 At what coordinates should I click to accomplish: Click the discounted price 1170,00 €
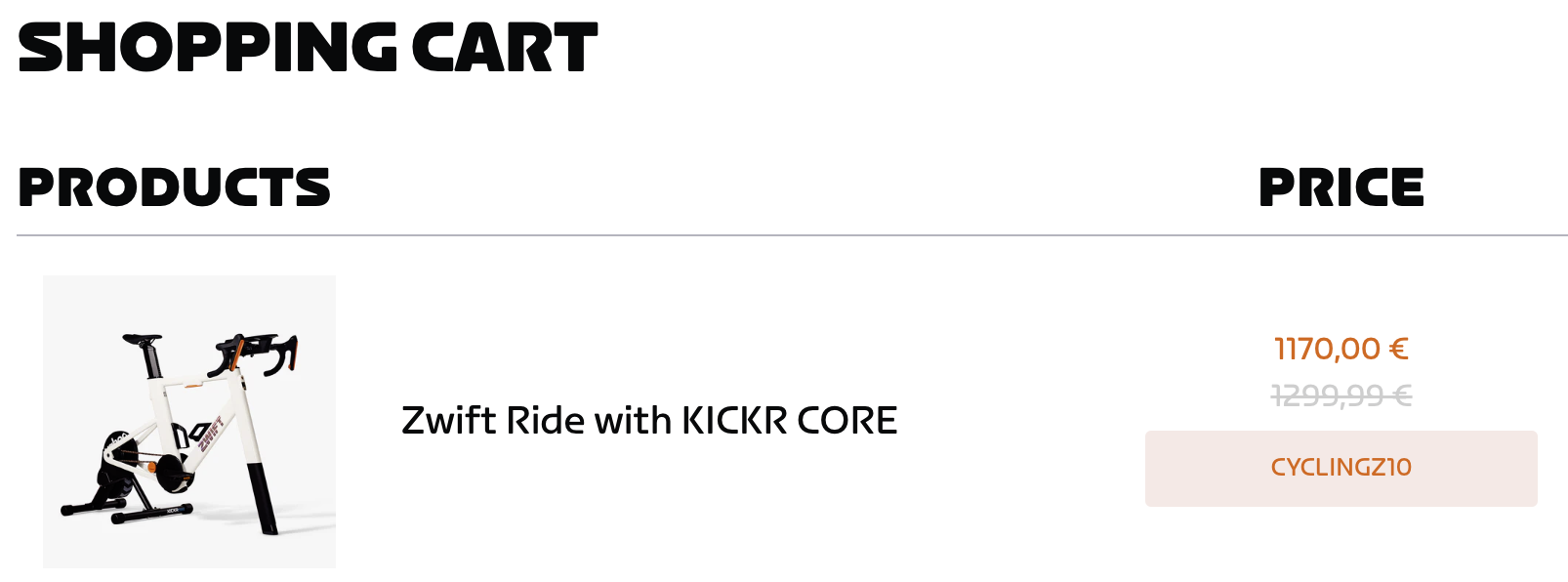(1341, 349)
